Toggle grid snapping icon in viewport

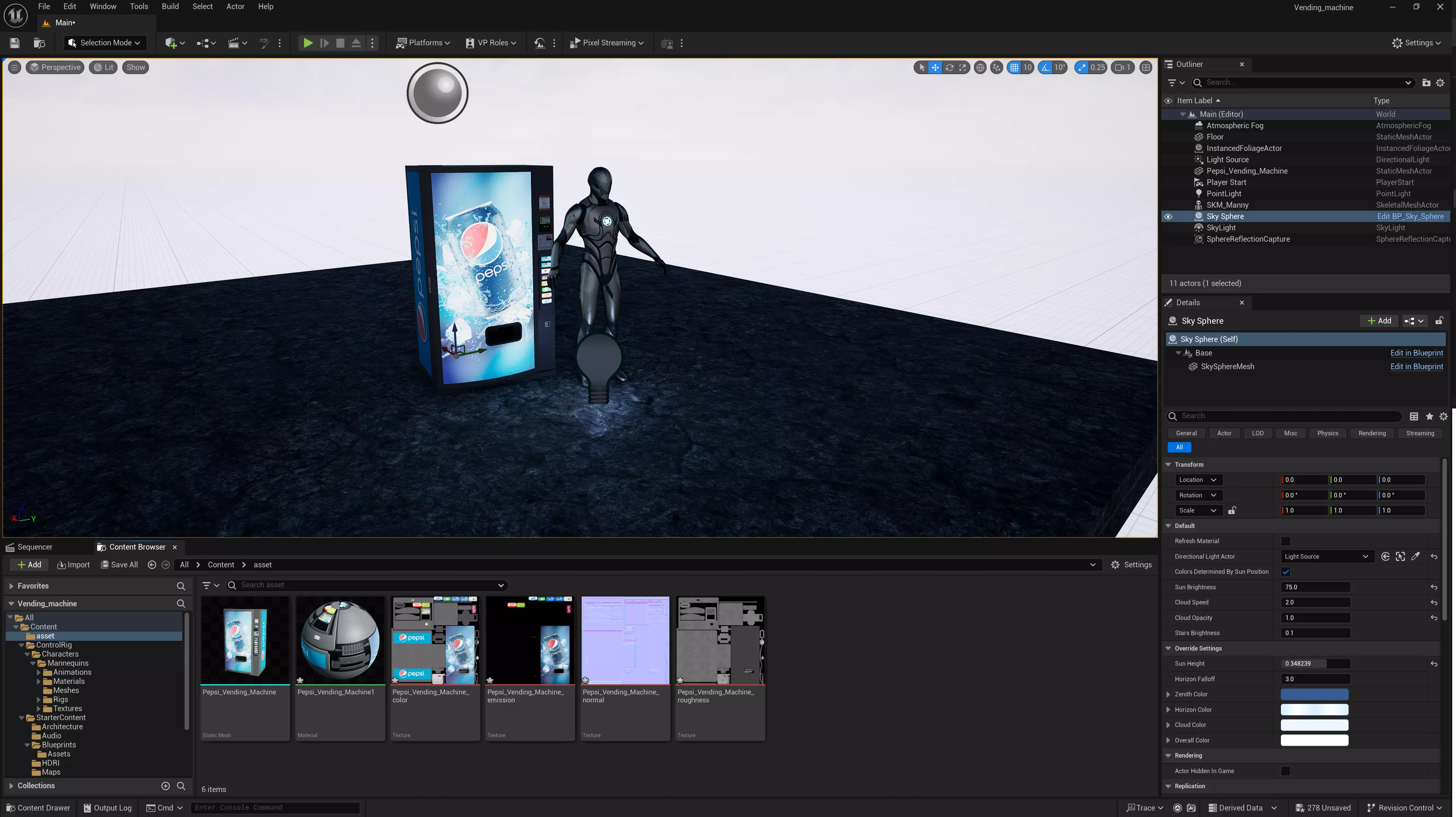[1015, 67]
